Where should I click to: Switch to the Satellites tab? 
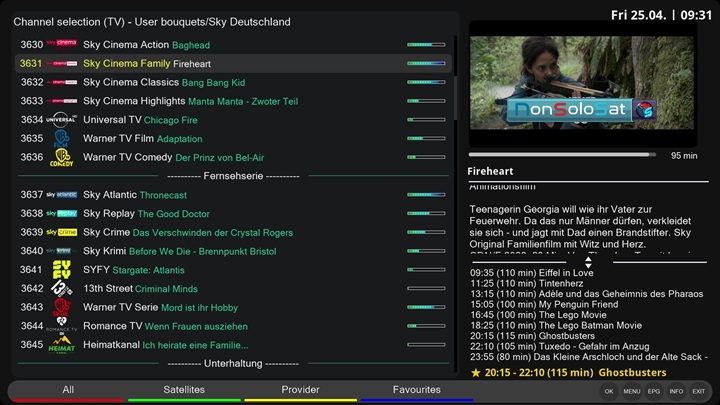pyautogui.click(x=184, y=390)
